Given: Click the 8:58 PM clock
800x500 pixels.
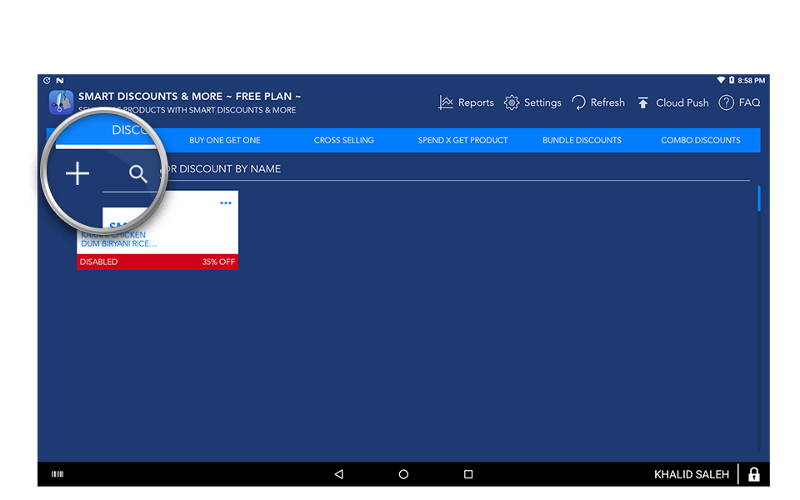Looking at the screenshot, I should click(751, 81).
